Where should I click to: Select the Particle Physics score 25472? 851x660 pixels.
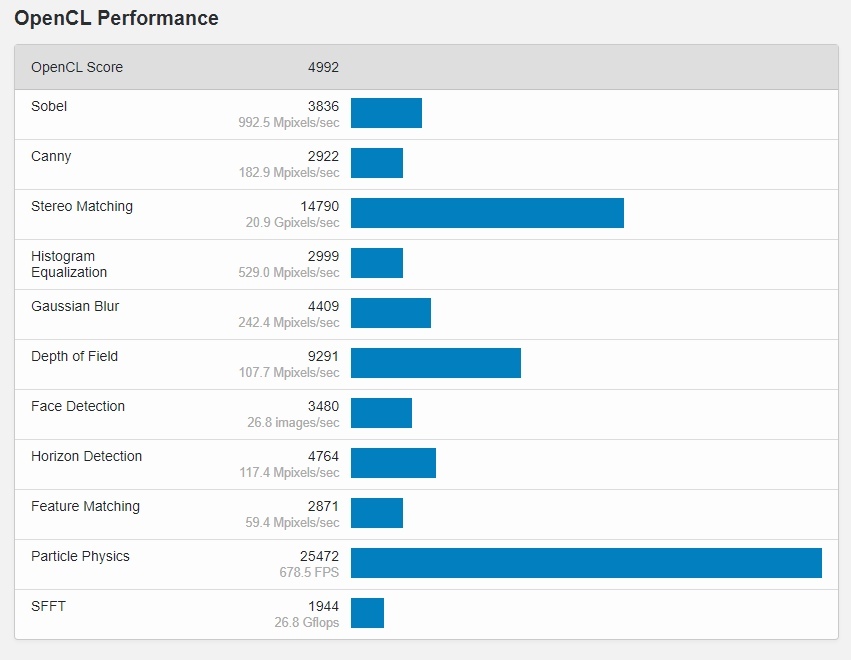(x=319, y=556)
